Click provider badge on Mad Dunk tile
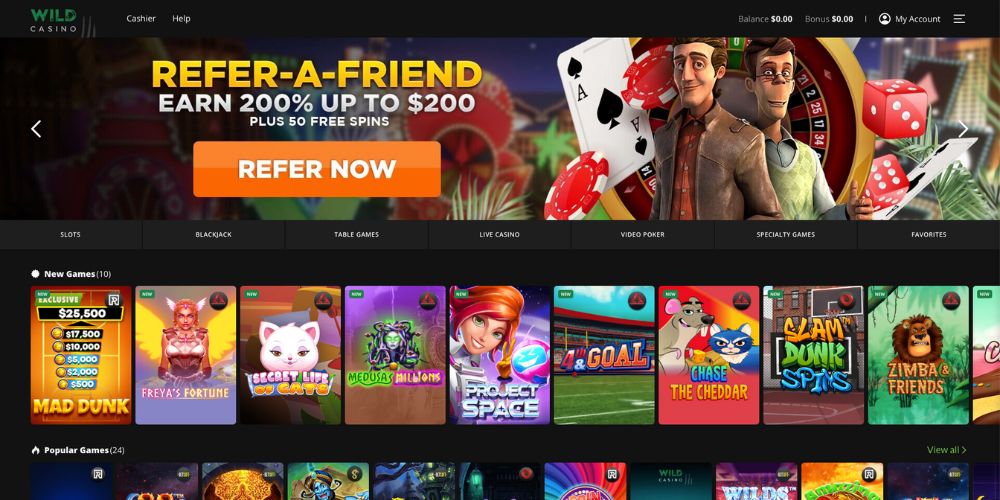This screenshot has height=500, width=1000. click(114, 300)
